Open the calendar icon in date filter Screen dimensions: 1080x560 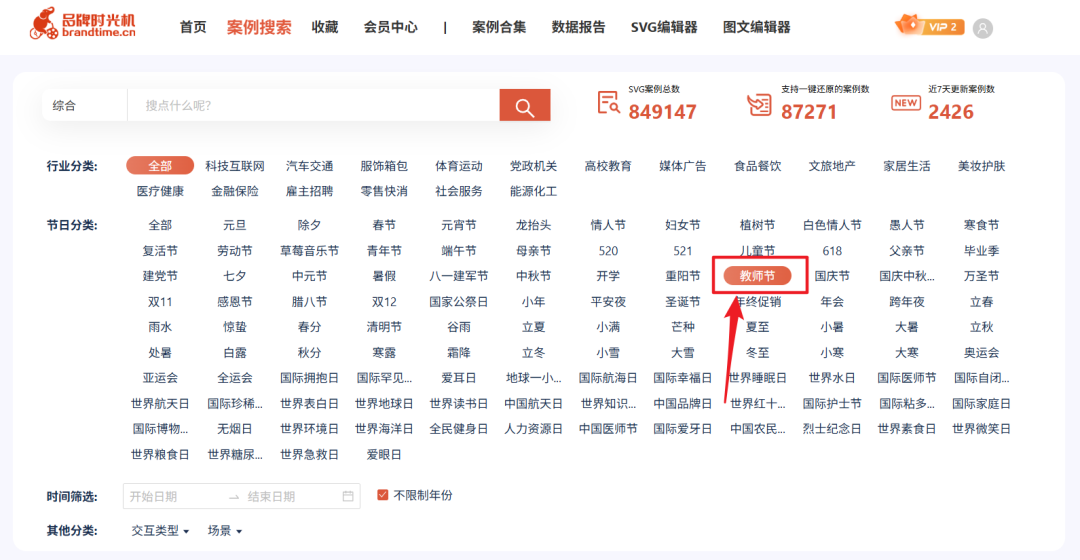348,496
